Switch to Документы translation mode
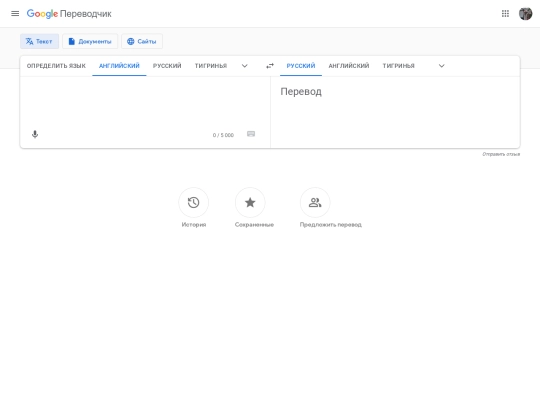Viewport: 540px width, 405px height. (90, 41)
